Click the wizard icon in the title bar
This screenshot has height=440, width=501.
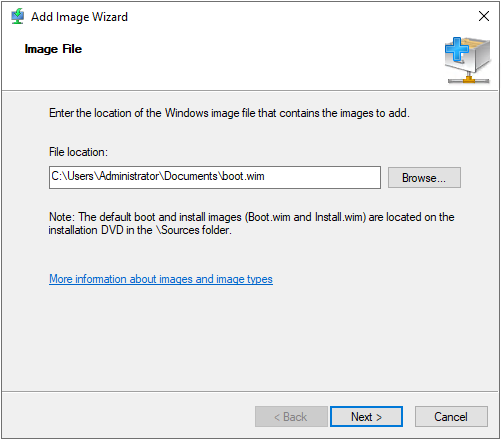click(17, 16)
